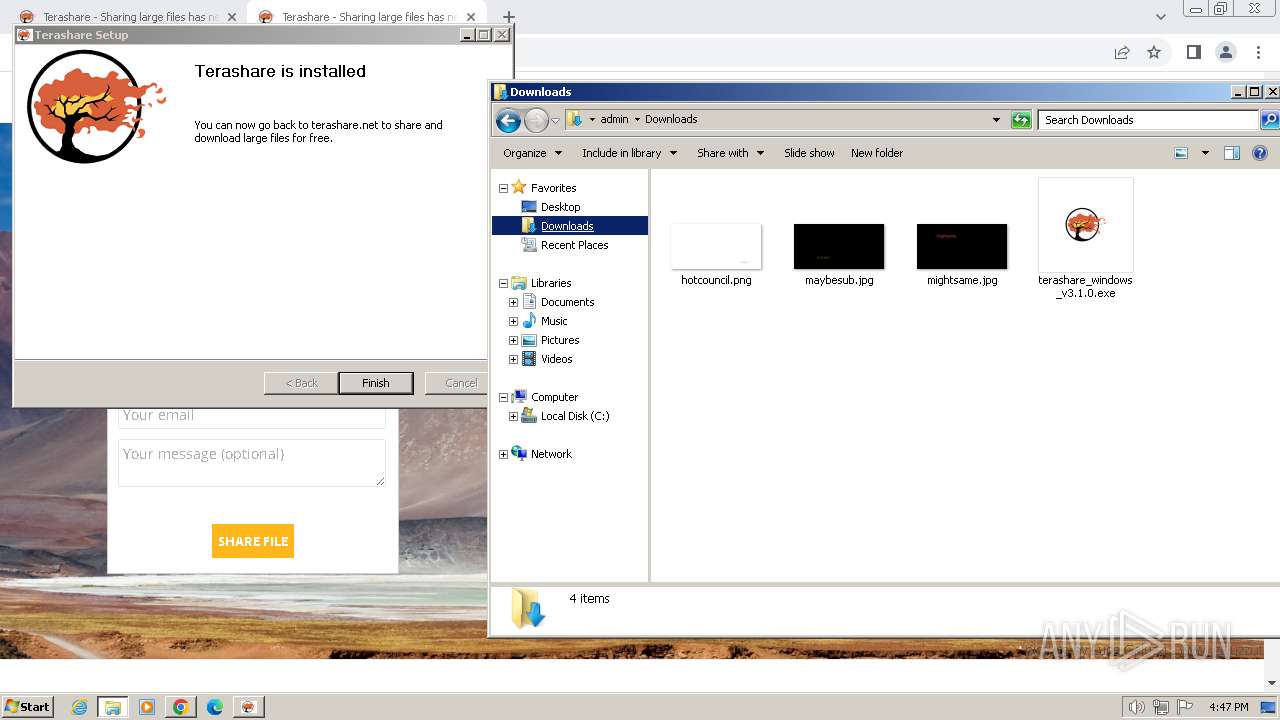The height and width of the screenshot is (720, 1280).
Task: Open Chrome tab search chevron
Action: pyautogui.click(x=1160, y=17)
